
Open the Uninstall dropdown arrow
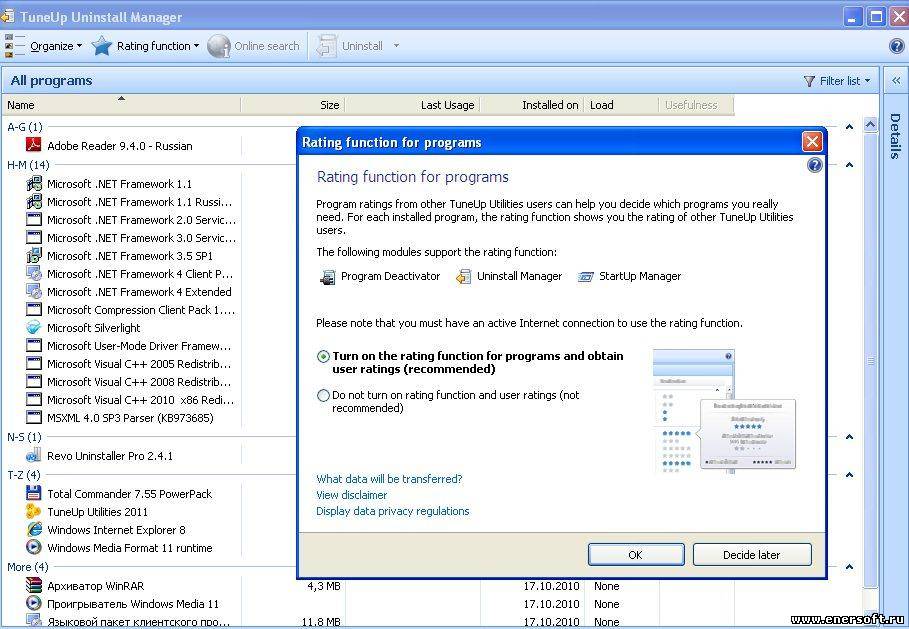point(397,46)
